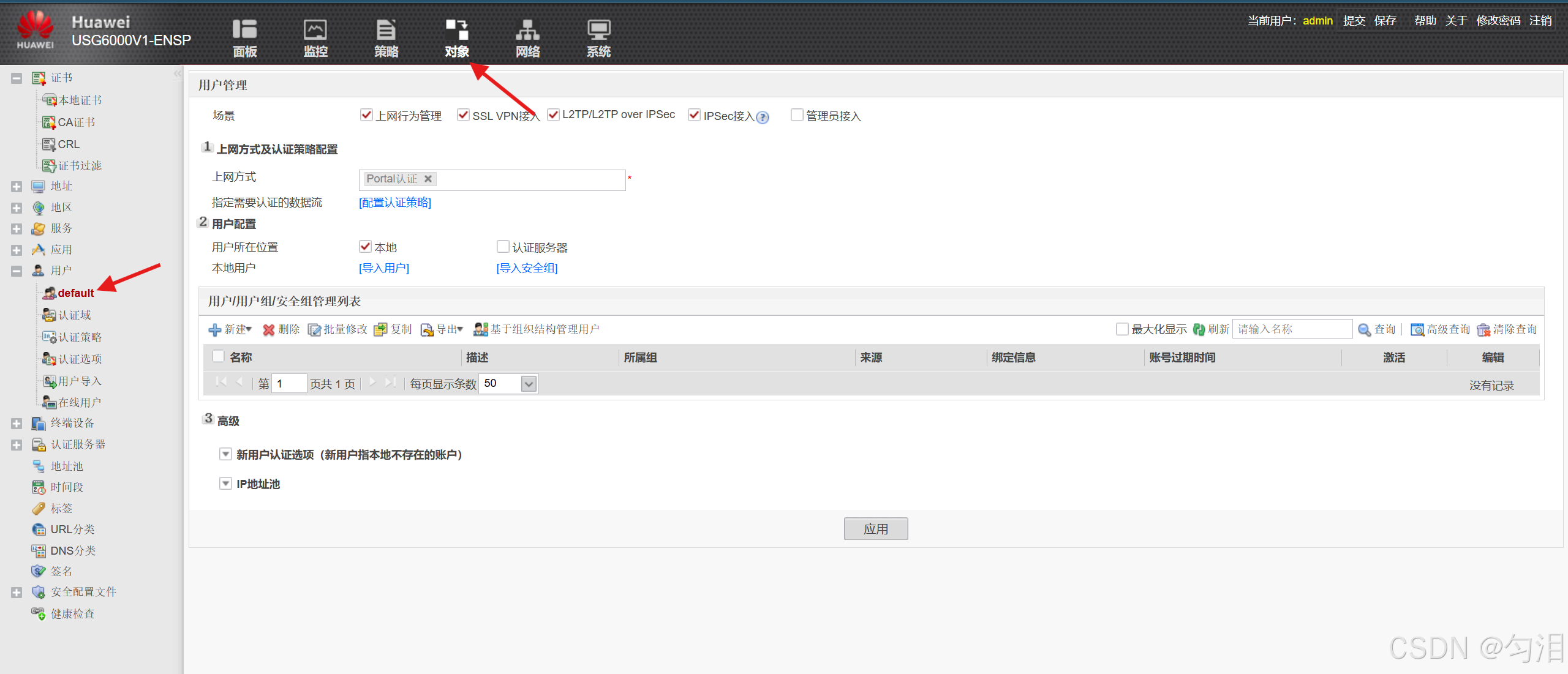Open the 配置认证策略 link
The width and height of the screenshot is (1568, 674).
pyautogui.click(x=395, y=203)
